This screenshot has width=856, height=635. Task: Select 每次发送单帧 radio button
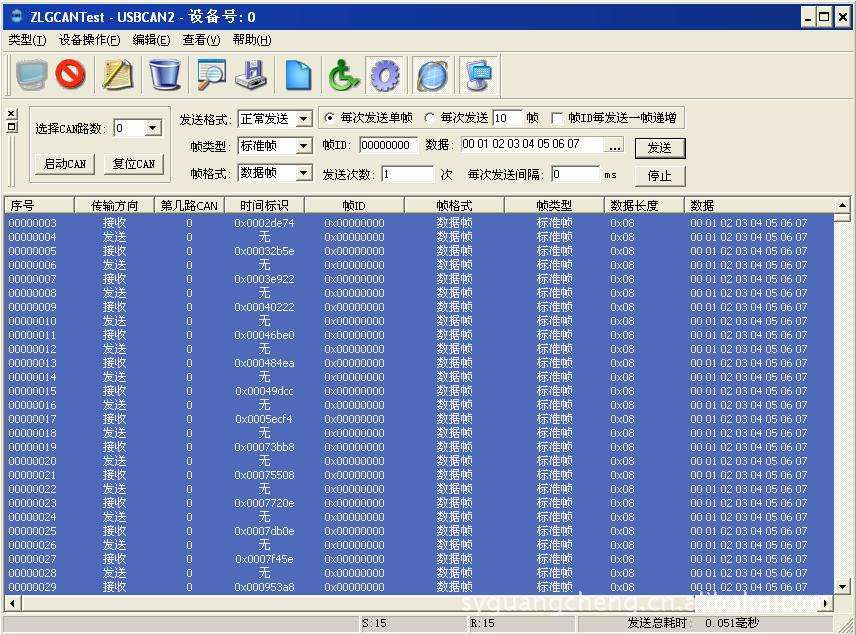[x=329, y=117]
